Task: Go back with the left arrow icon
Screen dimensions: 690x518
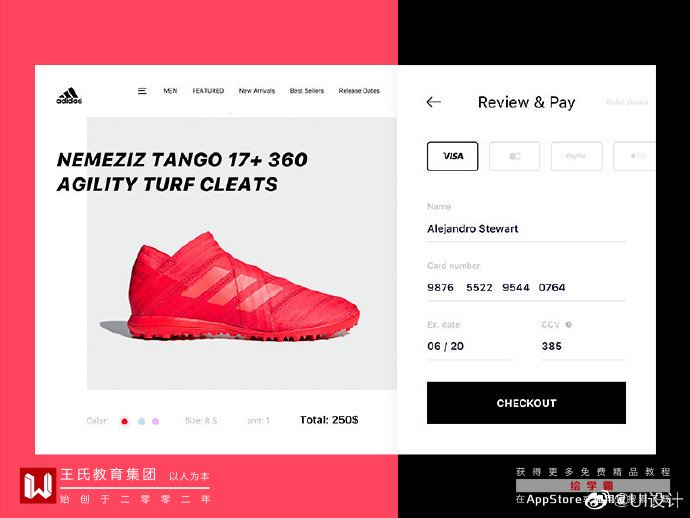Action: point(433,102)
